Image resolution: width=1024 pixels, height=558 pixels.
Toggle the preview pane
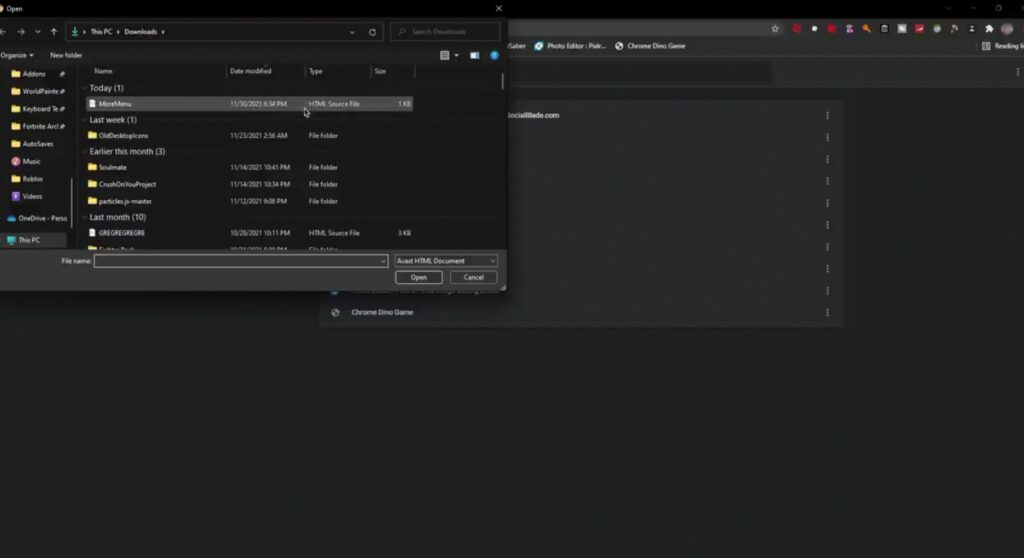pos(475,56)
